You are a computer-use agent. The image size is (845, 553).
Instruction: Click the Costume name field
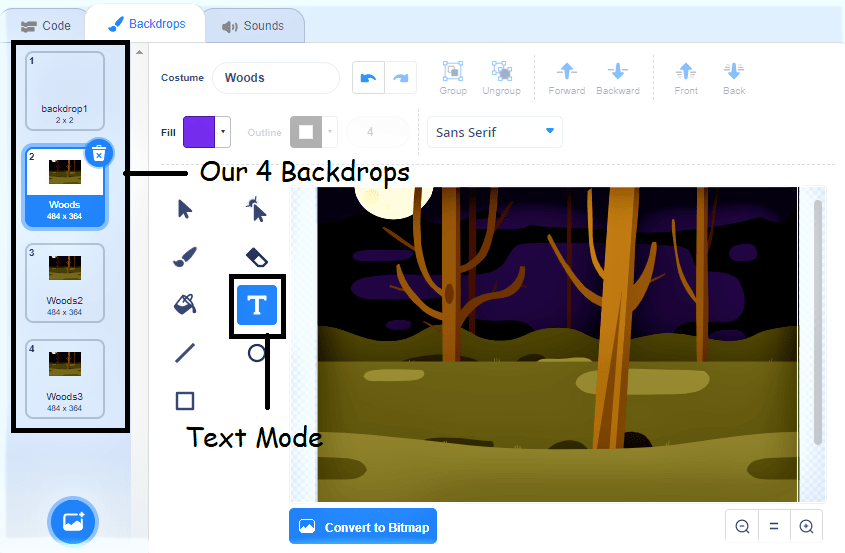(x=276, y=78)
